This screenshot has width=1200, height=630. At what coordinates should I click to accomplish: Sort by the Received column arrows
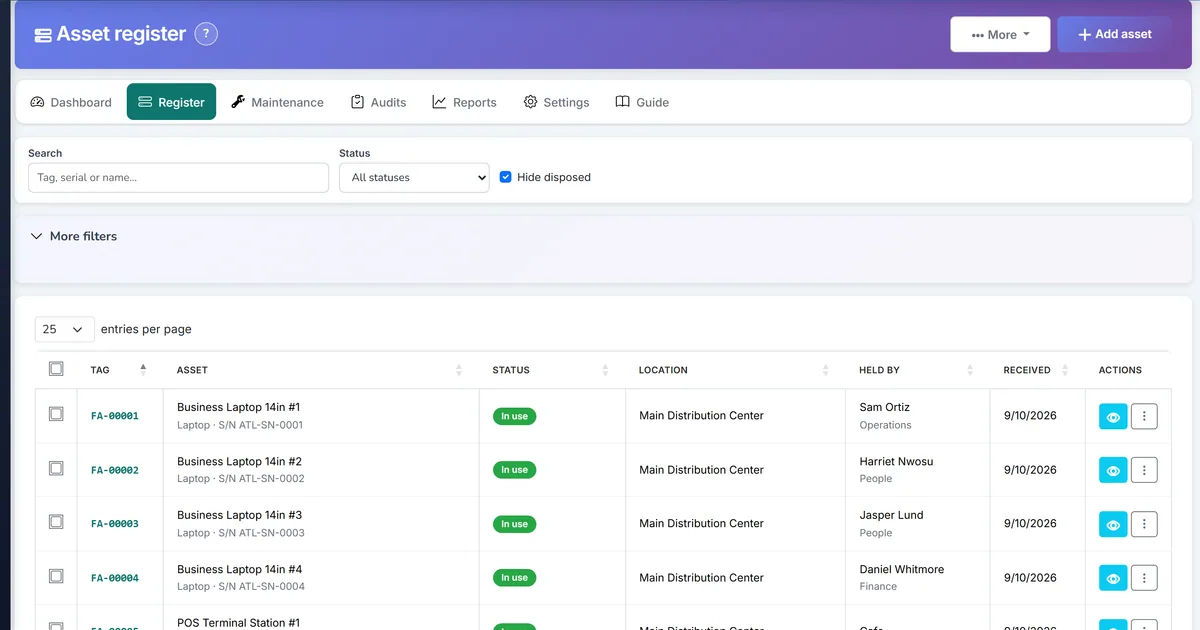pos(1066,370)
